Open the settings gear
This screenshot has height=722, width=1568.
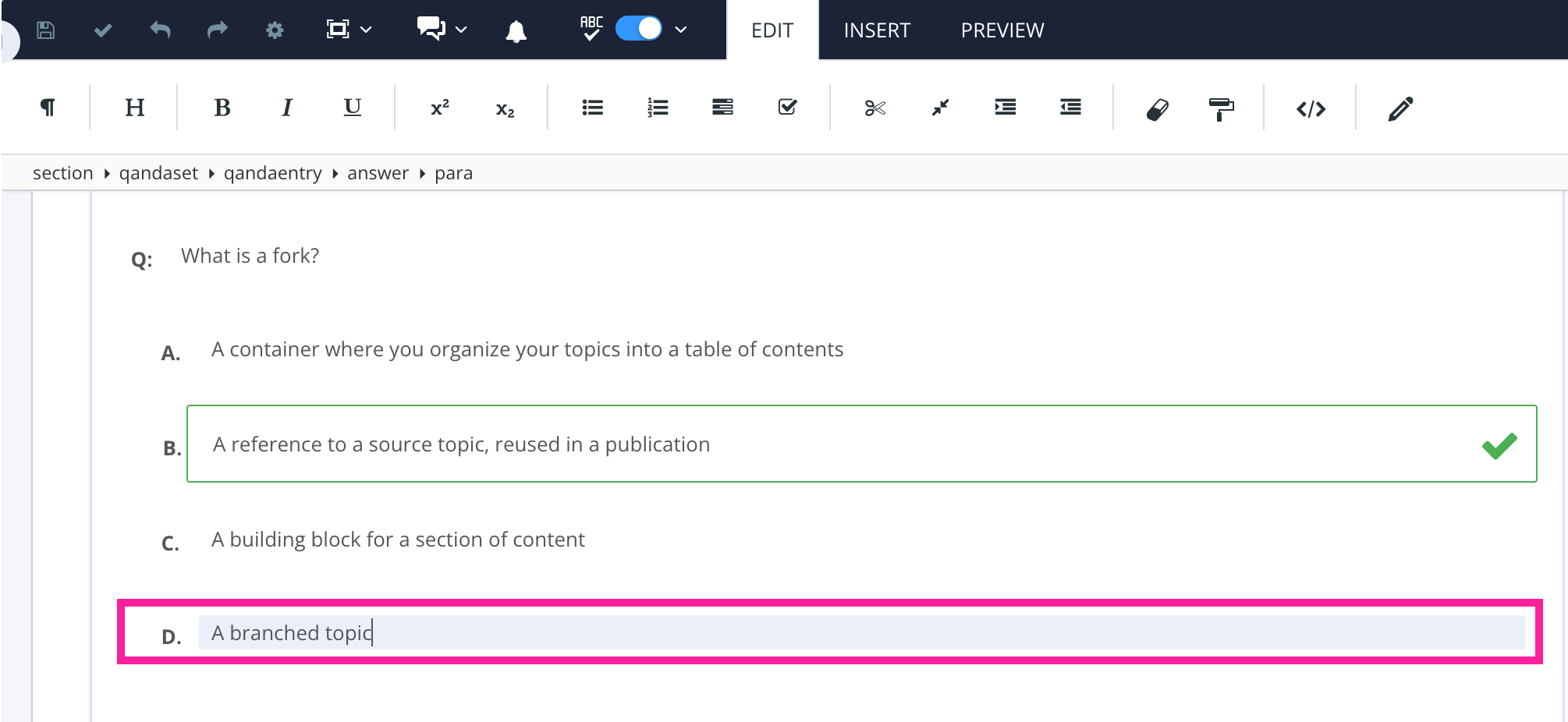(x=274, y=30)
